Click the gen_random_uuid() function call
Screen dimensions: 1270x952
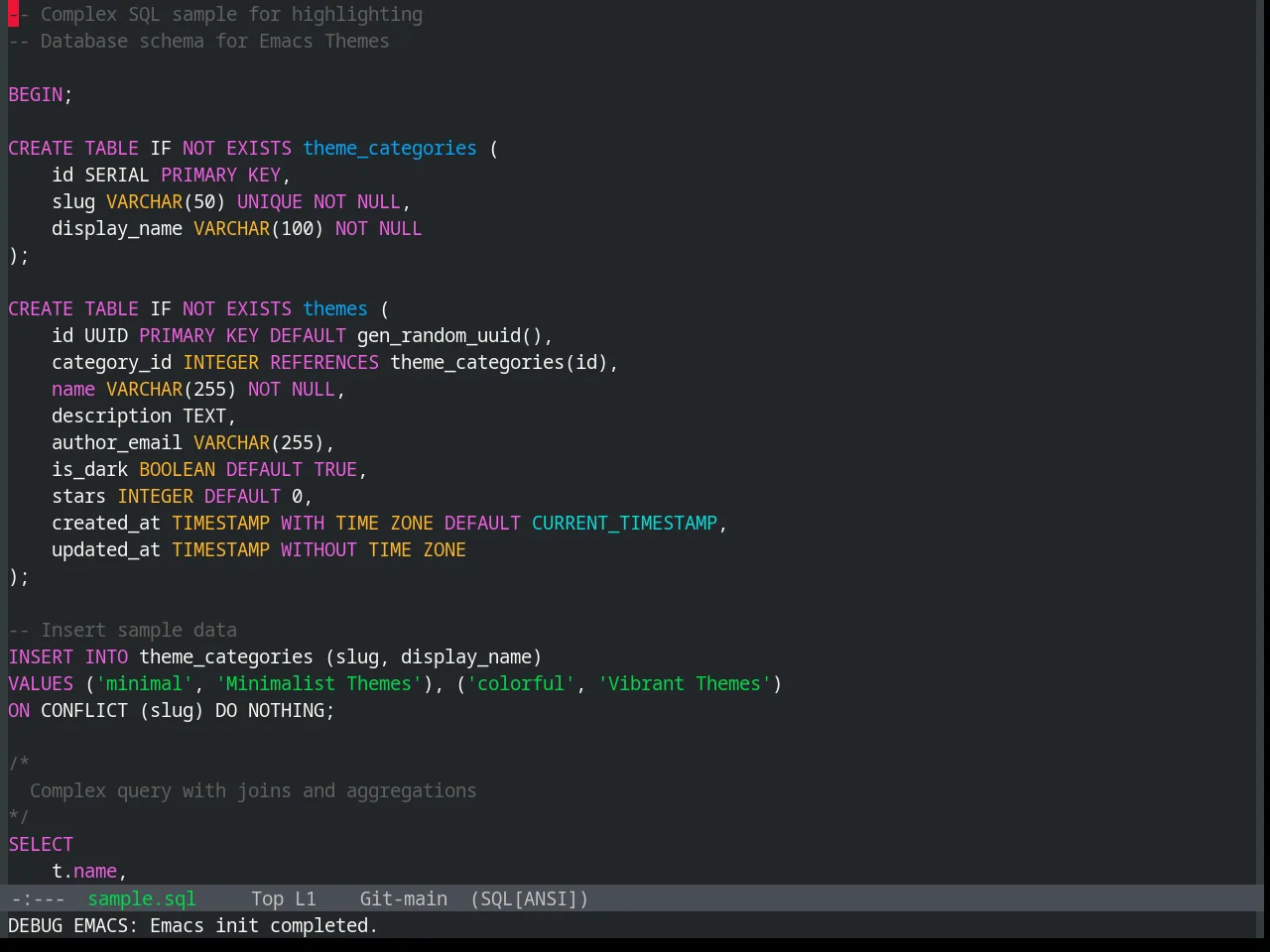[449, 336]
